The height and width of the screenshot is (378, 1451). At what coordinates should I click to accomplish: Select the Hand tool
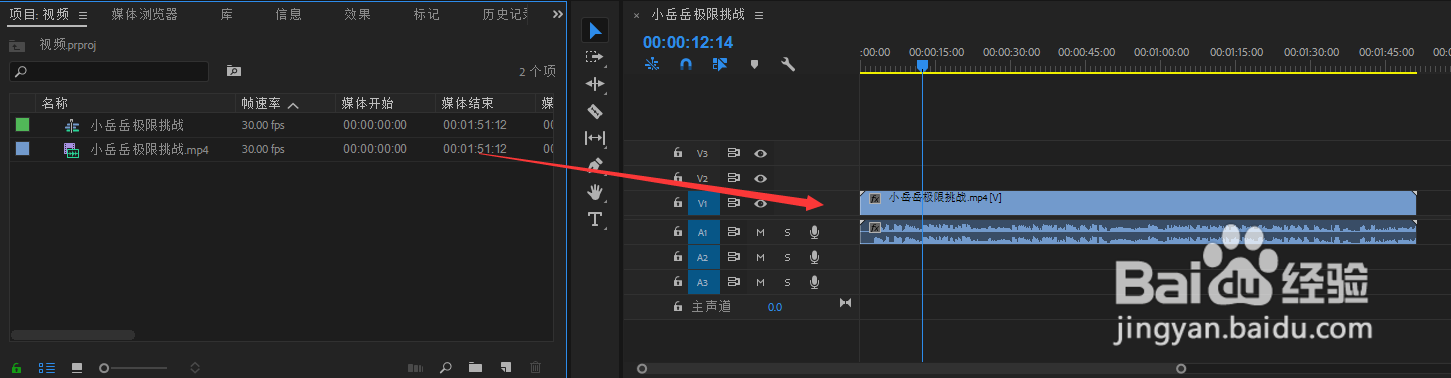595,191
